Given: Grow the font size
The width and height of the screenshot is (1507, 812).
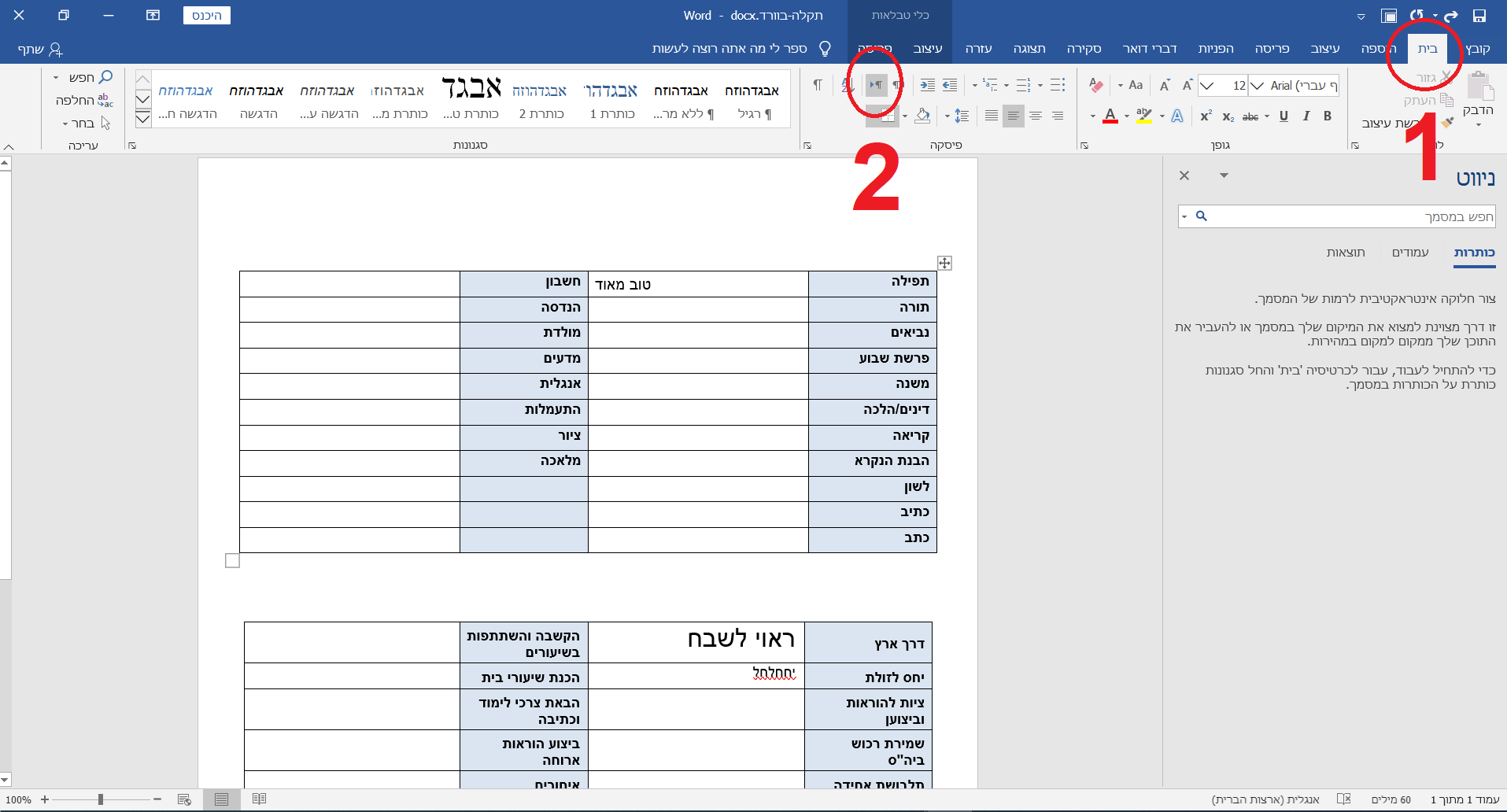Looking at the screenshot, I should 1188,85.
